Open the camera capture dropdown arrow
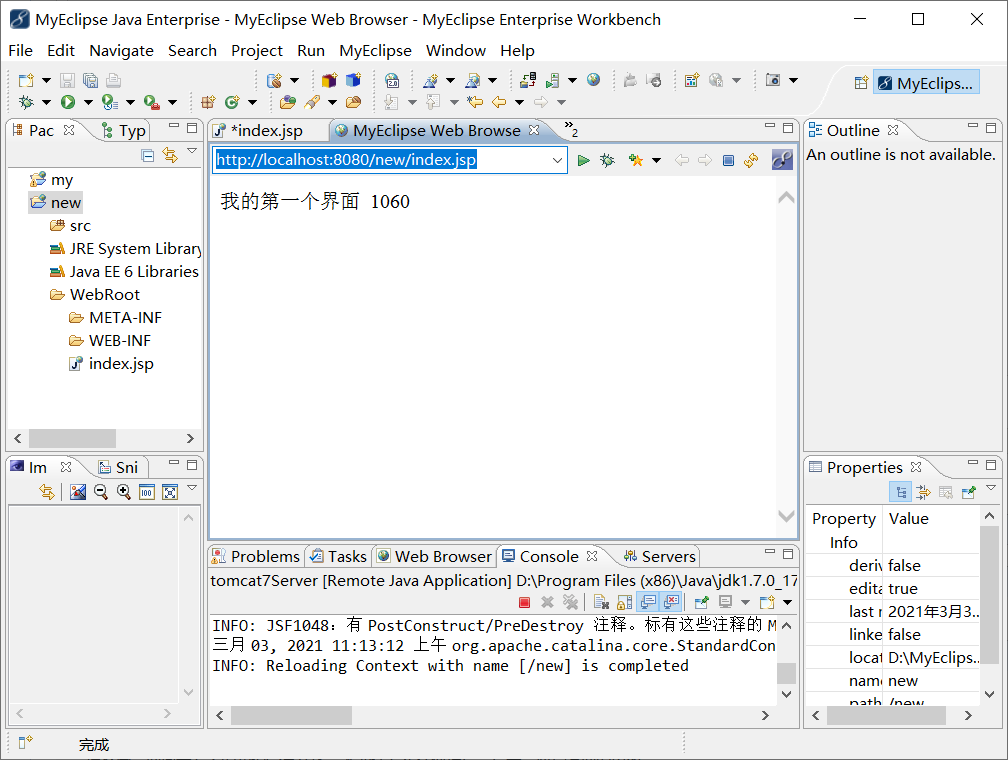Screen dimensions: 1008x760 click(793, 80)
